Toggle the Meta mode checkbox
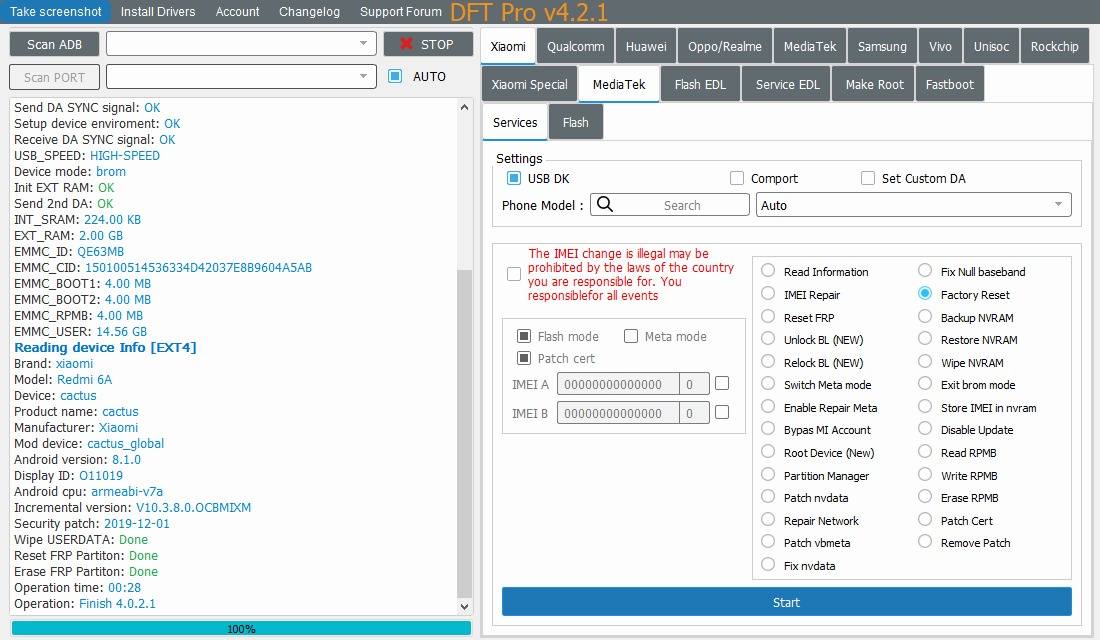 tap(631, 336)
